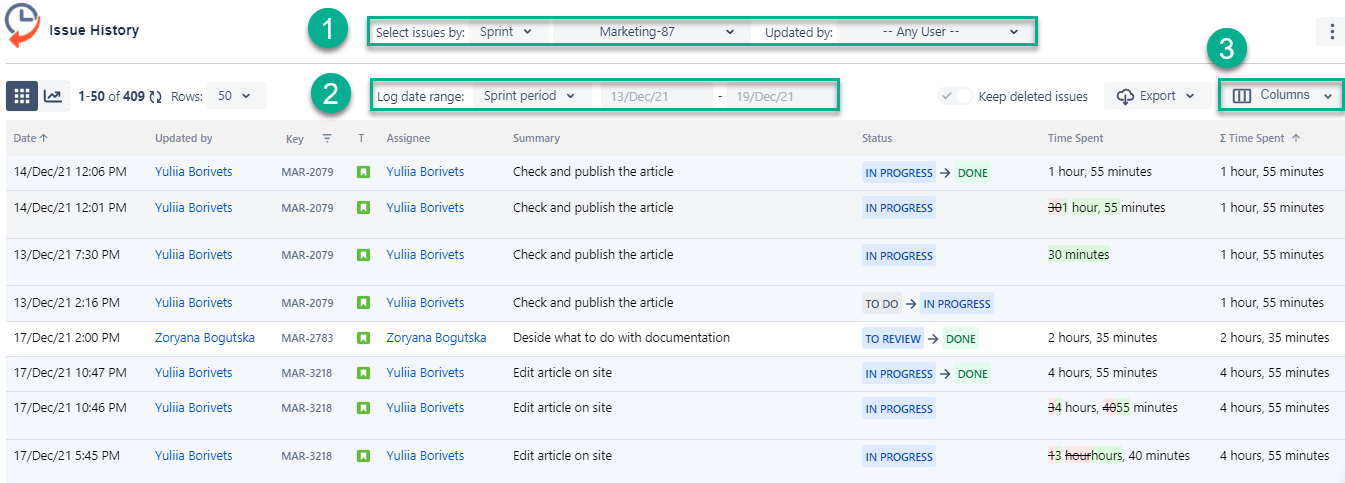Click the start date field 13/Dec/21
The height and width of the screenshot is (483, 1345).
(x=657, y=96)
